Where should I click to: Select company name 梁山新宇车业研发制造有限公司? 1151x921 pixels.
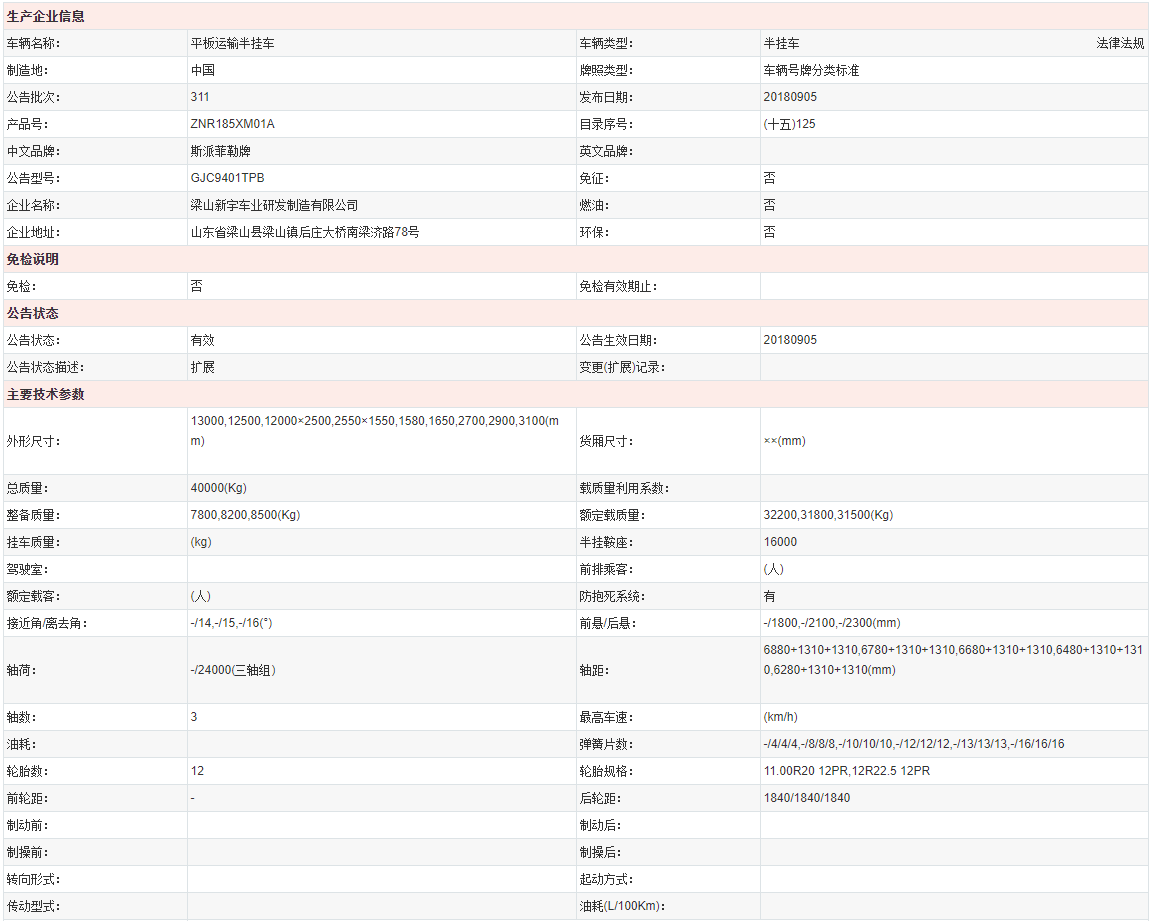click(x=274, y=205)
